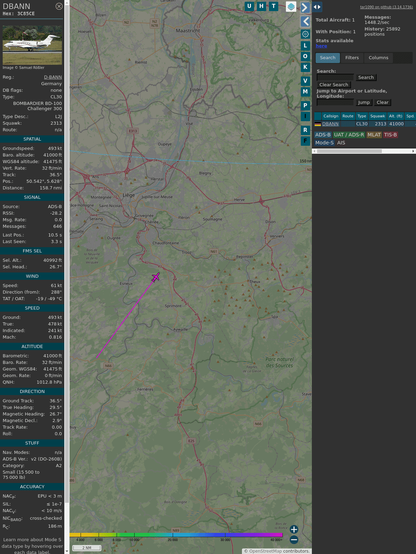
Task: Toggle UAT / ADS-R source filter
Action: click(349, 135)
